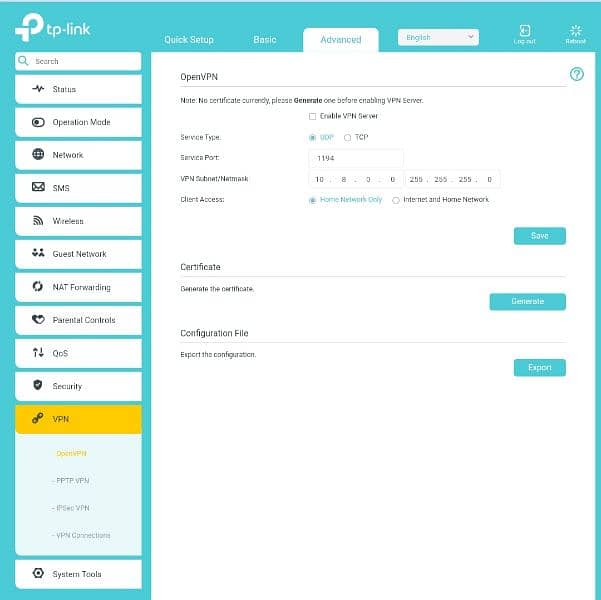Switch to Quick Setup tab
The height and width of the screenshot is (600, 601).
[x=189, y=39]
